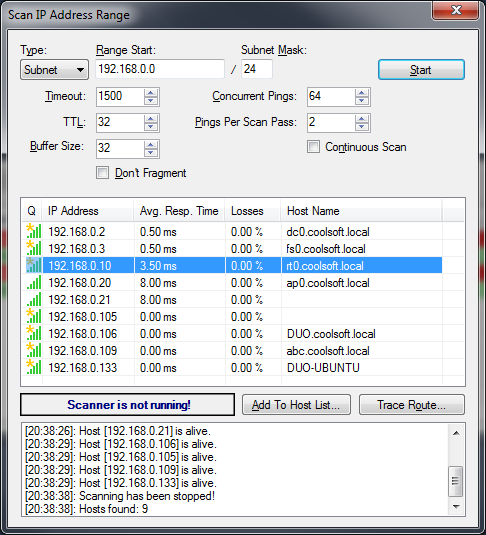Viewport: 486px width, 535px height.
Task: Open the Type Subnet dropdown
Action: click(x=54, y=70)
